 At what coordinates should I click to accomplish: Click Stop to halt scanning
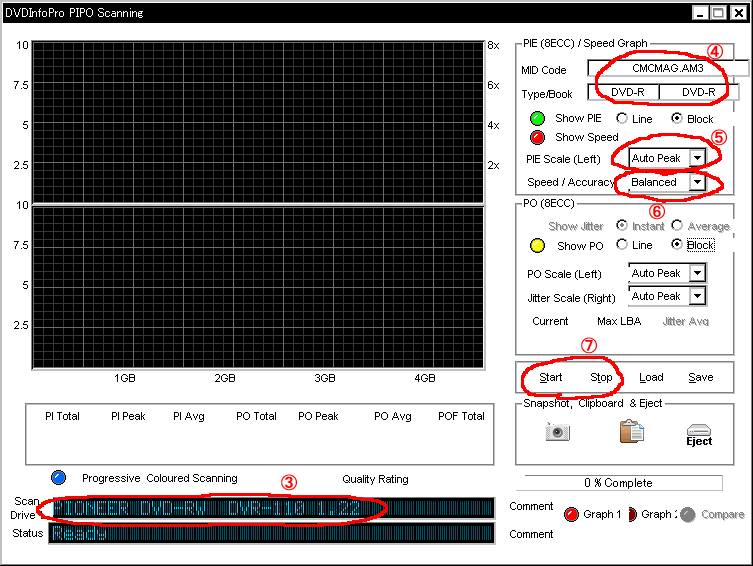coord(601,377)
